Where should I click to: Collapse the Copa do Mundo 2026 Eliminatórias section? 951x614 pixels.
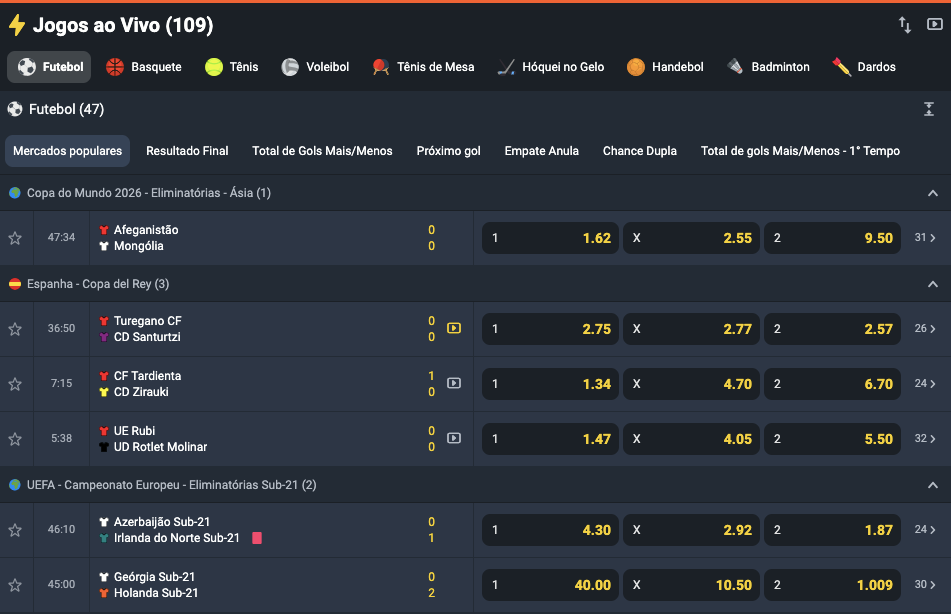(932, 193)
